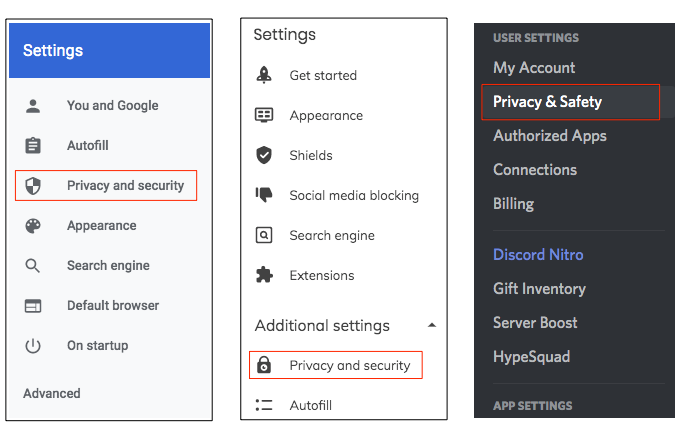Open Autofill under Additional settings

[x=310, y=405]
